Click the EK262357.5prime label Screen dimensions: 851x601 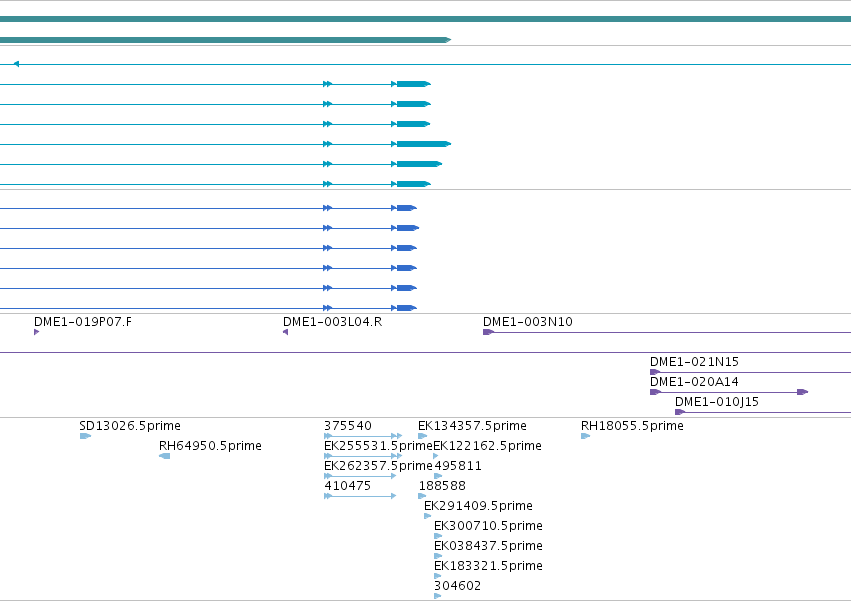coord(378,466)
